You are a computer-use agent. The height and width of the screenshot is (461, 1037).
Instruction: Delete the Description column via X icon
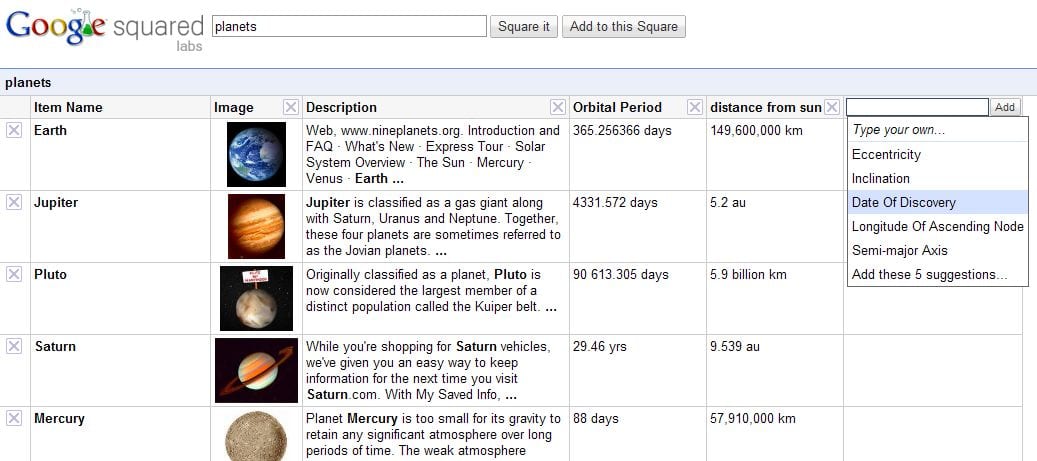click(x=557, y=107)
